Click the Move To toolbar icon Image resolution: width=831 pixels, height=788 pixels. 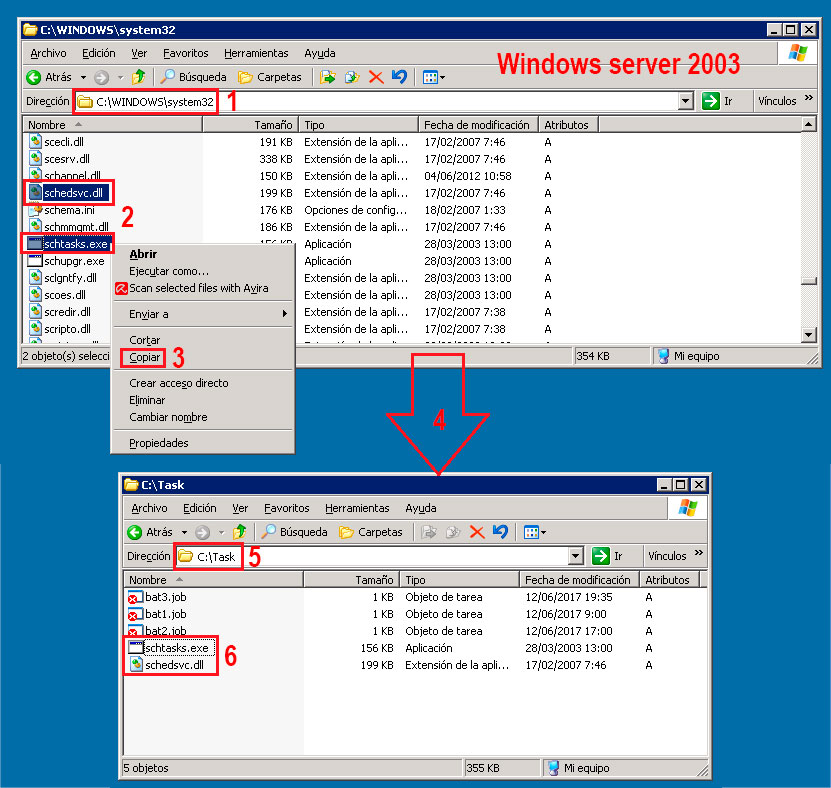pyautogui.click(x=328, y=77)
